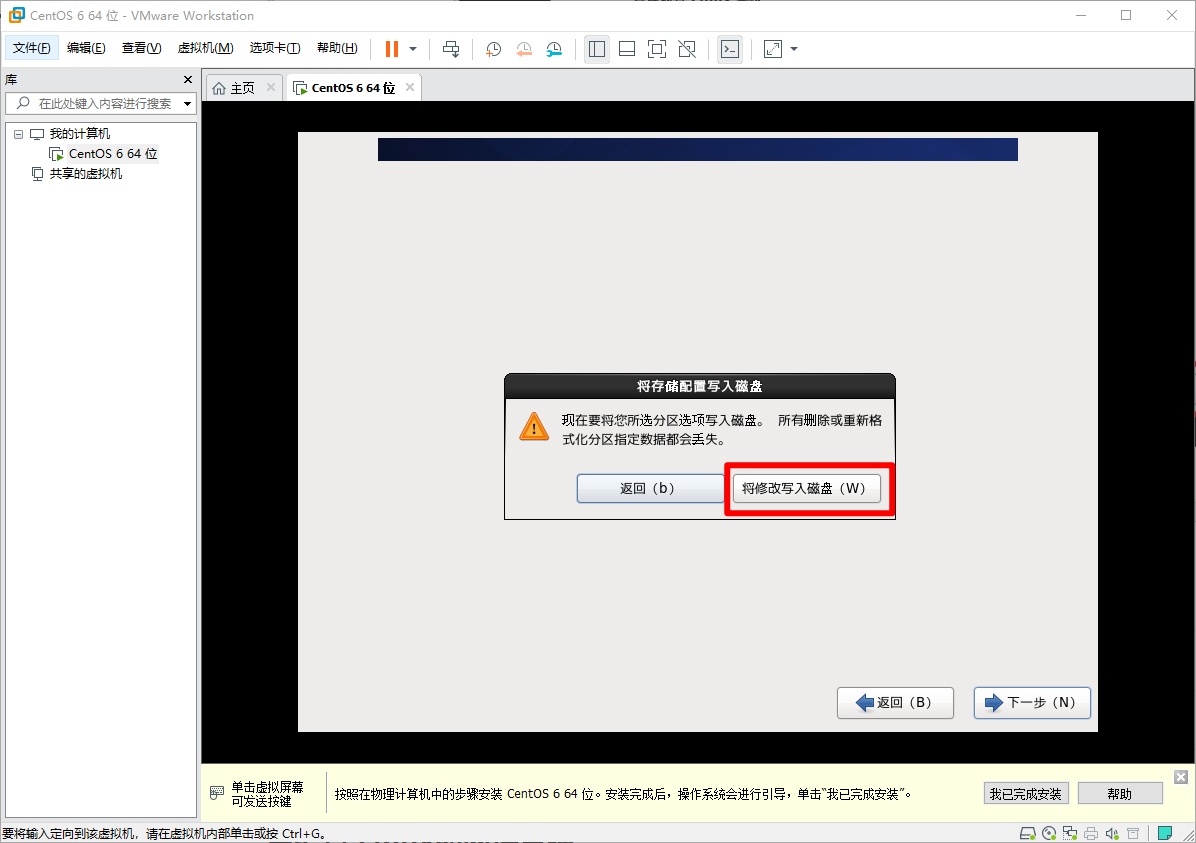Screen dimensions: 1196x843
Task: Click 将修改写入磁盘 (W) button
Action: (806, 488)
